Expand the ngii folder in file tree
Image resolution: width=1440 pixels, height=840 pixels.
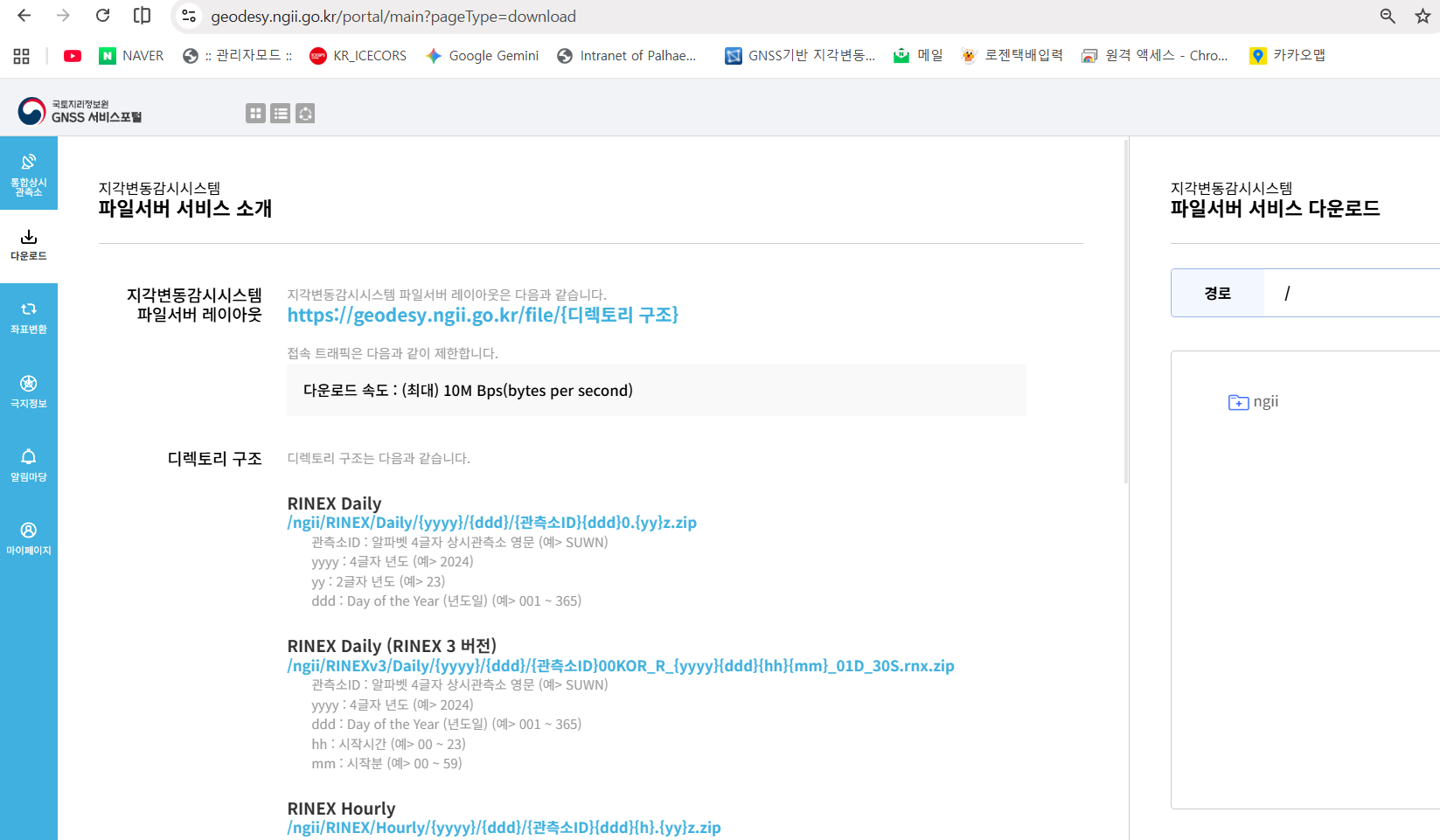tap(1253, 402)
